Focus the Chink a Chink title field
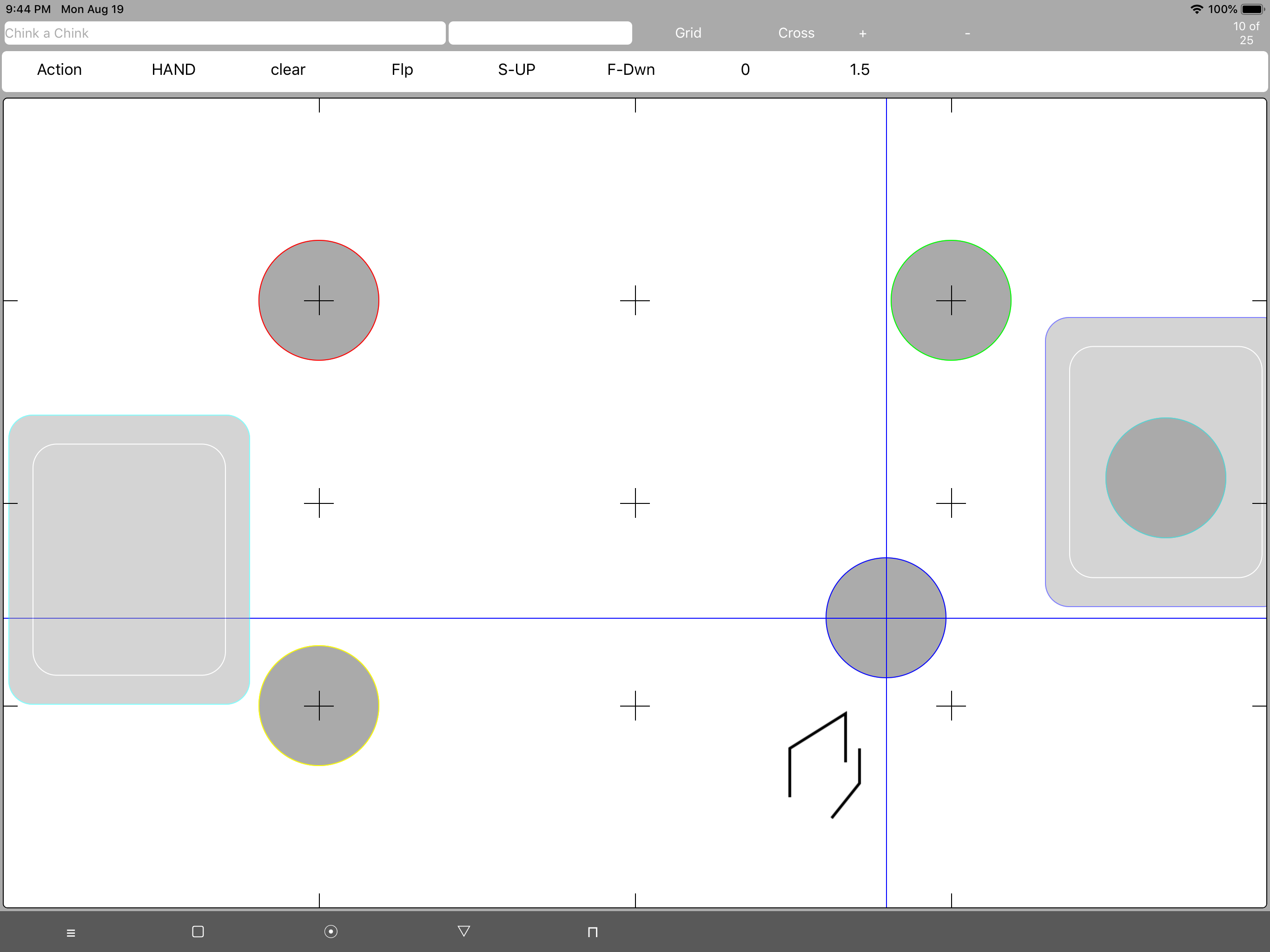The width and height of the screenshot is (1270, 952). (225, 33)
